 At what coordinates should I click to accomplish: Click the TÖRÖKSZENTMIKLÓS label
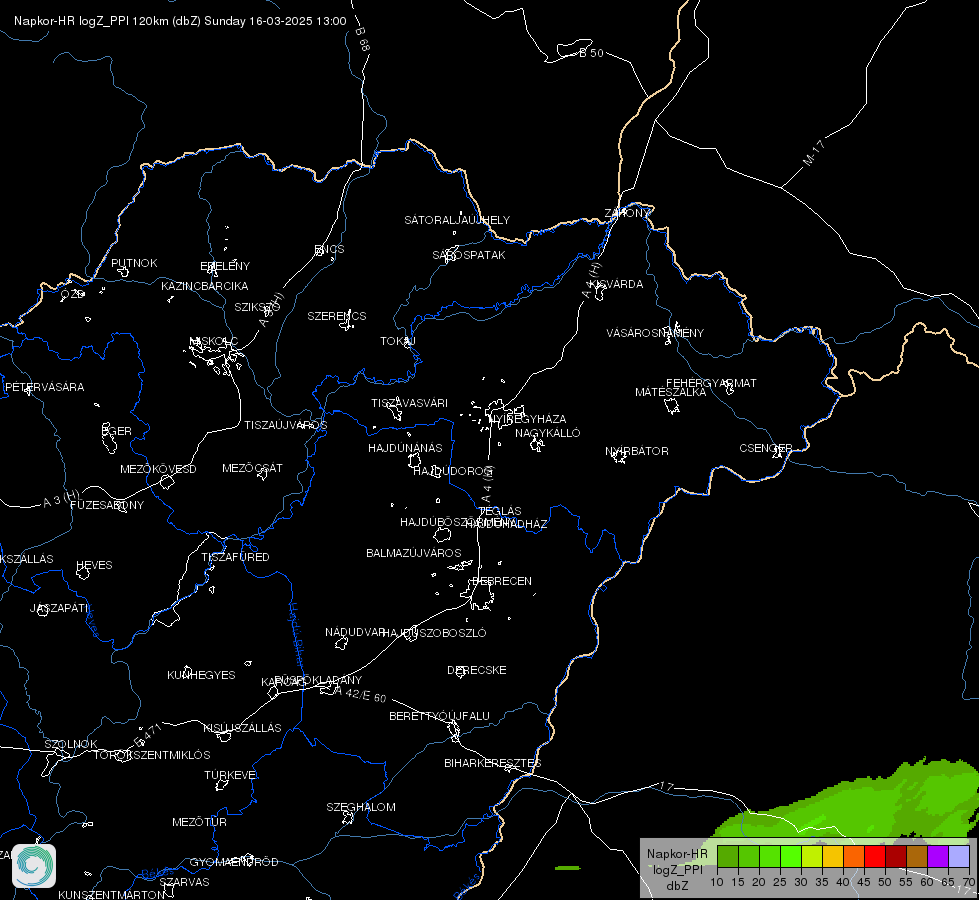[x=152, y=755]
